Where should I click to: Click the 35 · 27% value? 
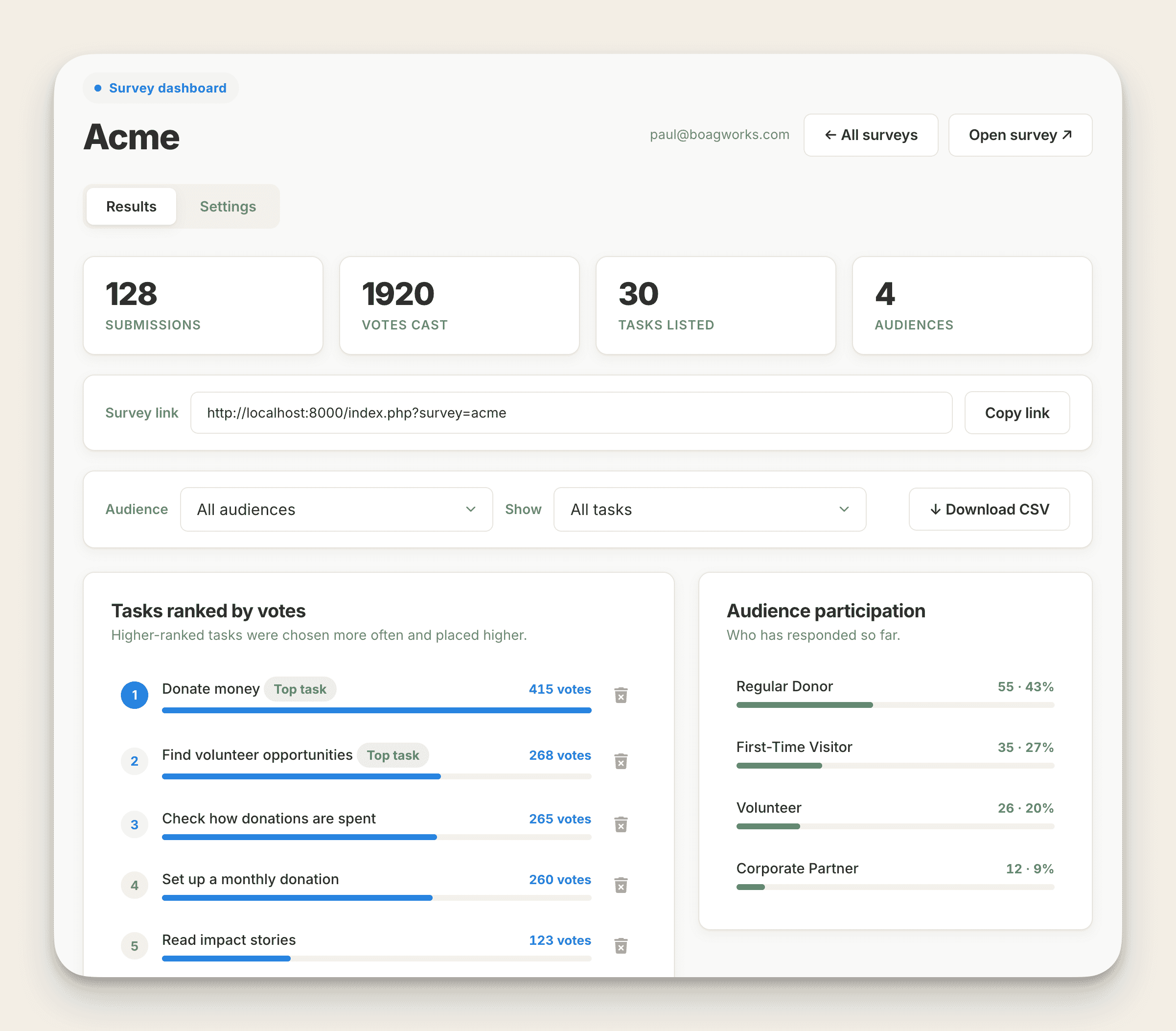tap(1025, 748)
